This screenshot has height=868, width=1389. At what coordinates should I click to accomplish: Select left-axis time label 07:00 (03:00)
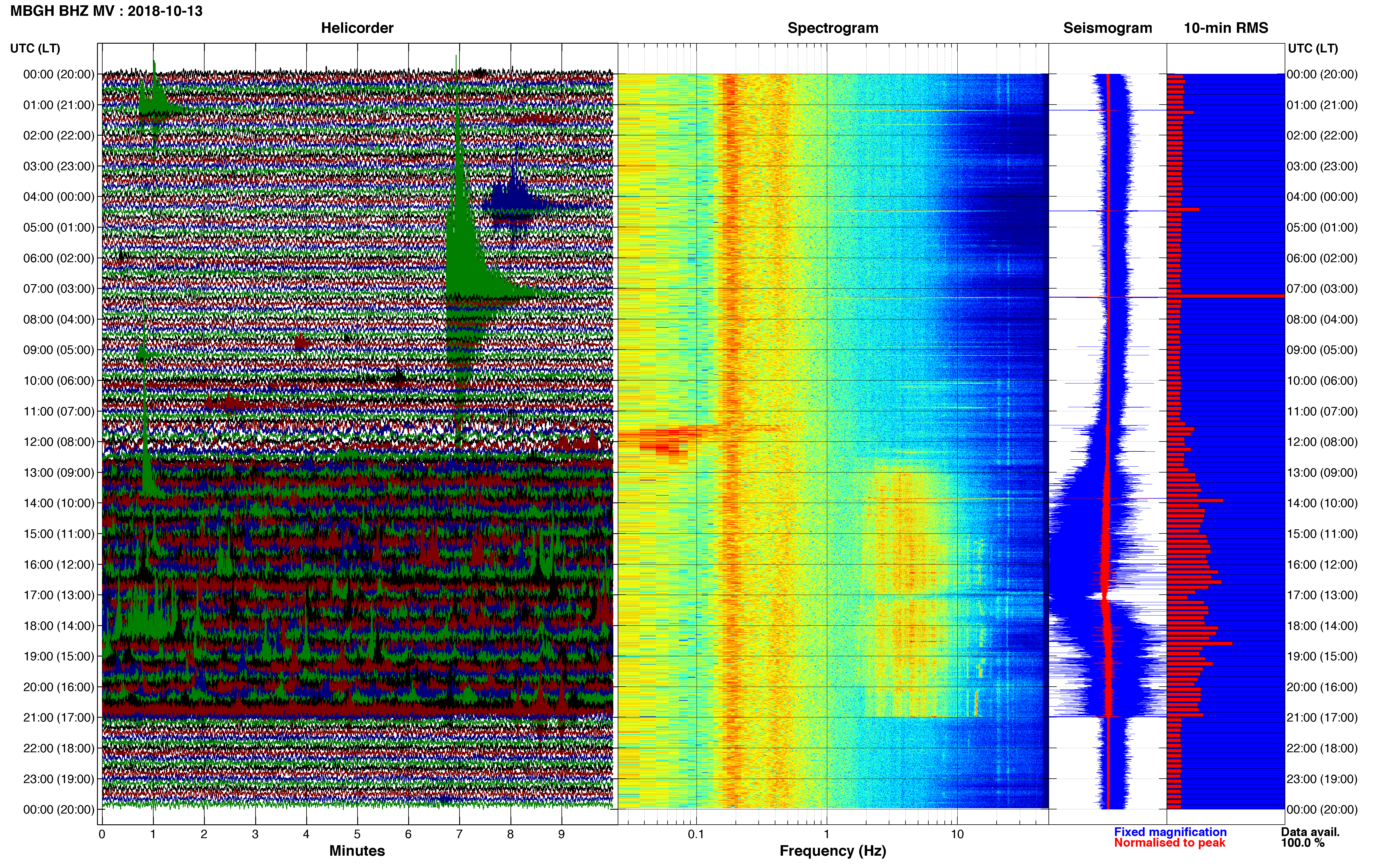59,289
